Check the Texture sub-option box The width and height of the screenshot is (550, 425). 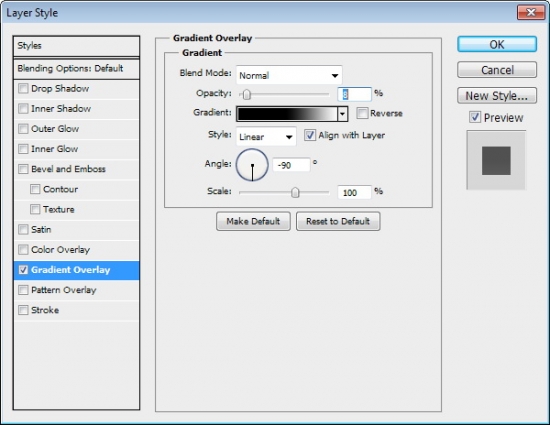pyautogui.click(x=35, y=209)
